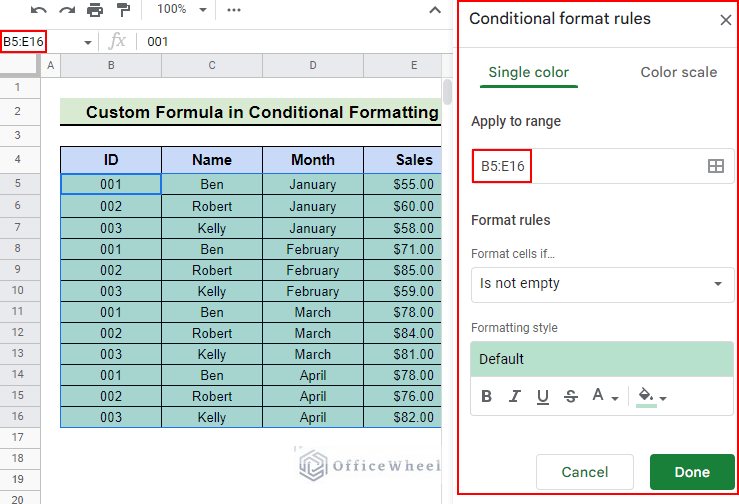Collapse the toolbar with the up chevron

tap(435, 10)
